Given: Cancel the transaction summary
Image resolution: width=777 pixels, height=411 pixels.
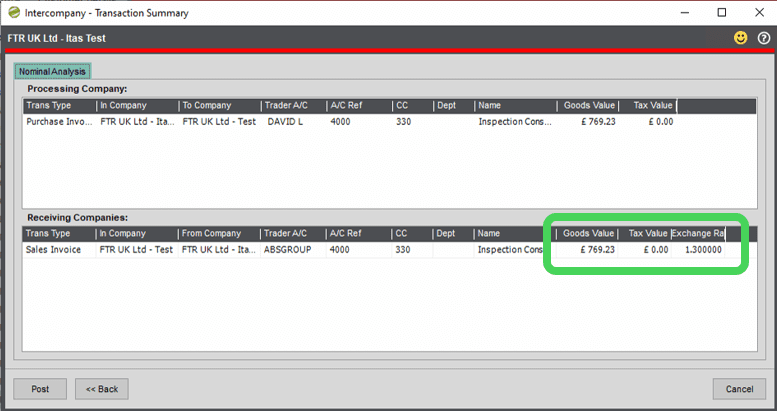Looking at the screenshot, I should tap(739, 389).
